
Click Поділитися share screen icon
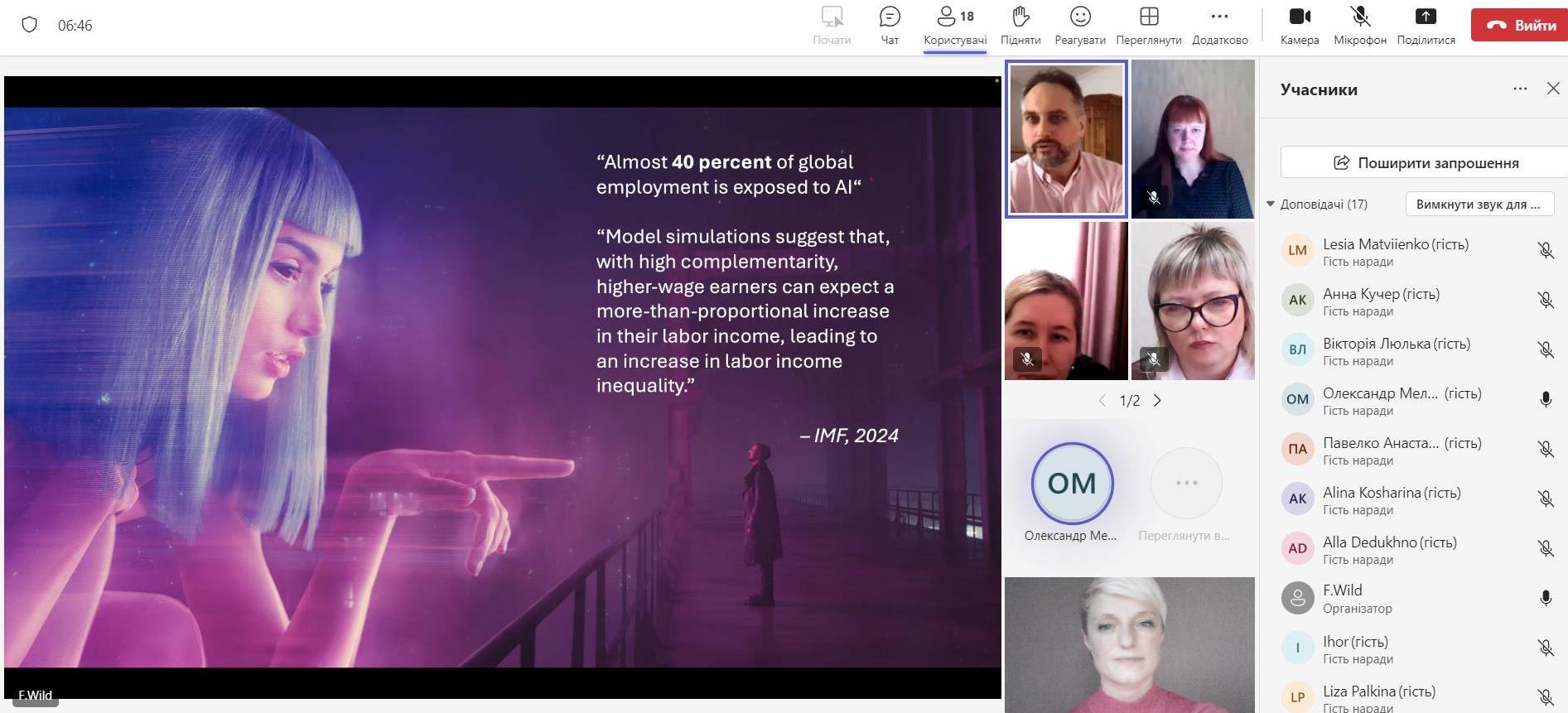[x=1426, y=17]
